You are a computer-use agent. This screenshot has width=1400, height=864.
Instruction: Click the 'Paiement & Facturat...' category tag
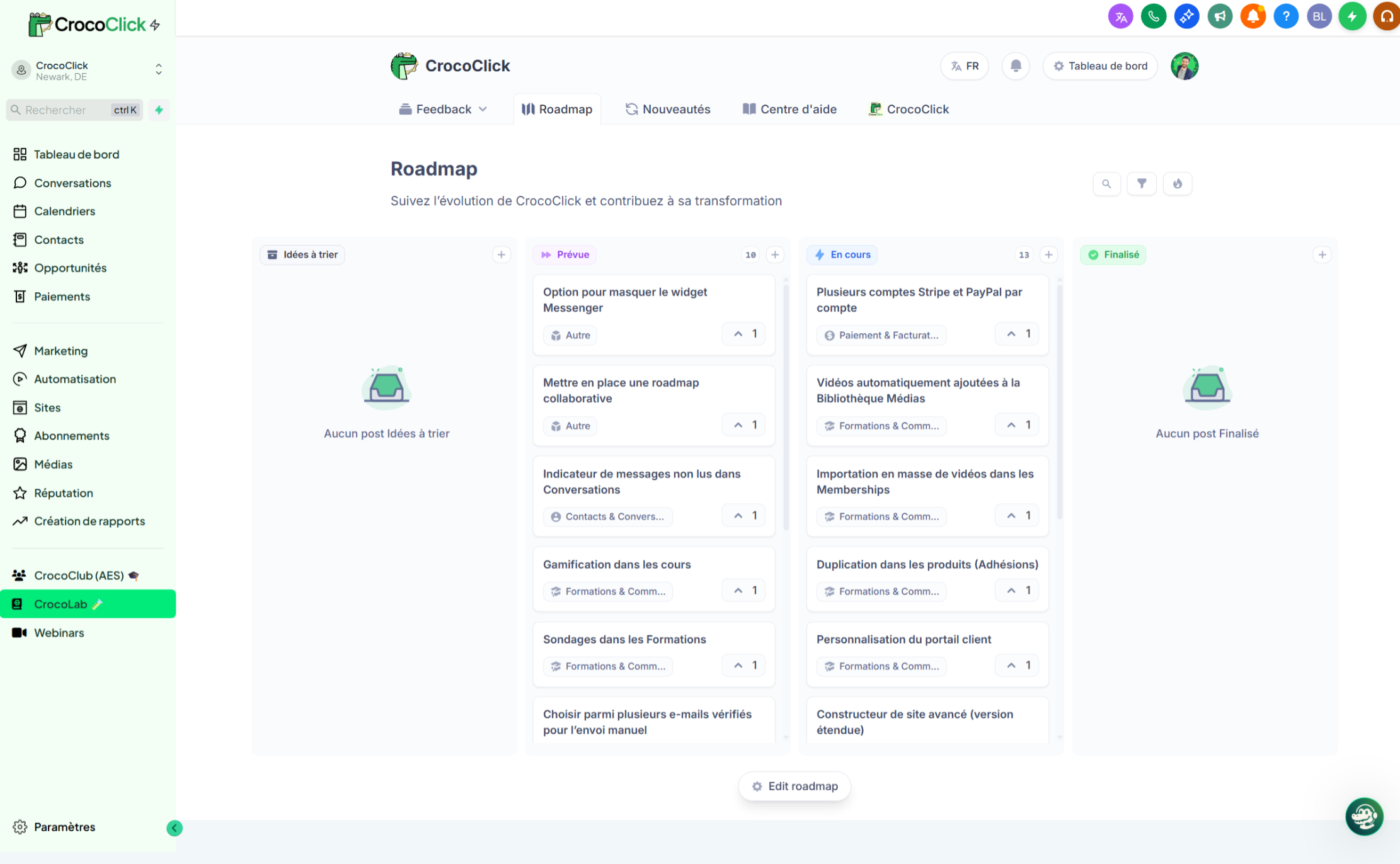pyautogui.click(x=881, y=336)
